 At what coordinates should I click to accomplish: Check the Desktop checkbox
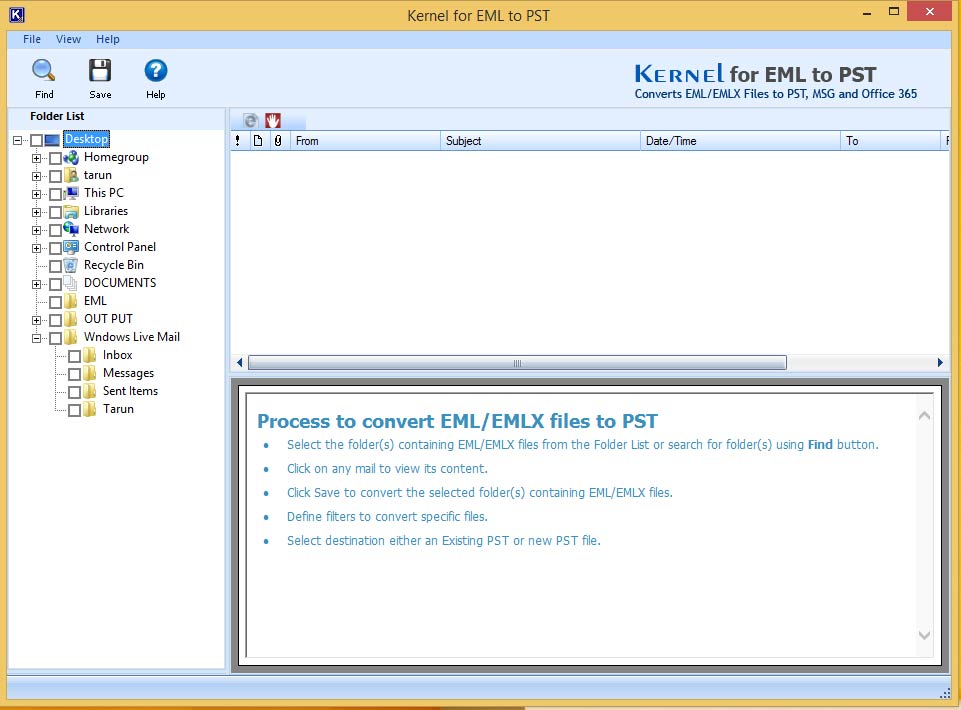tap(36, 140)
